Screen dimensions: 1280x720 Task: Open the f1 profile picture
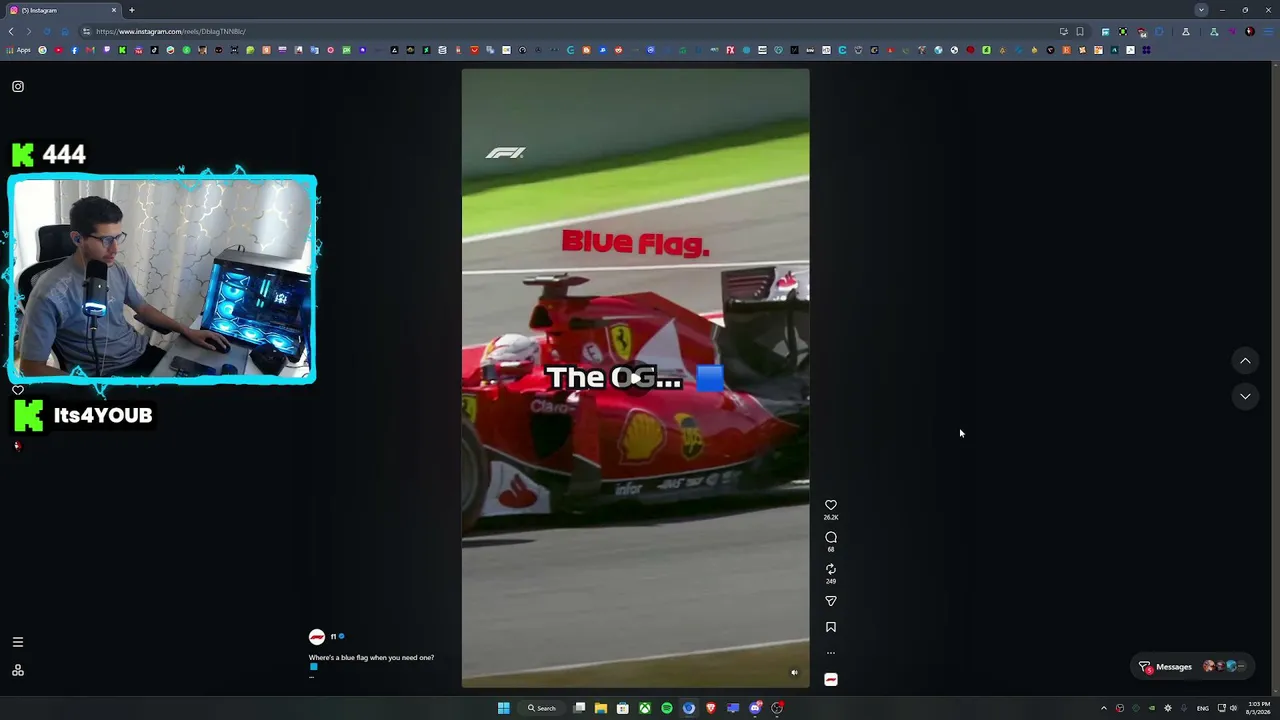tap(317, 637)
